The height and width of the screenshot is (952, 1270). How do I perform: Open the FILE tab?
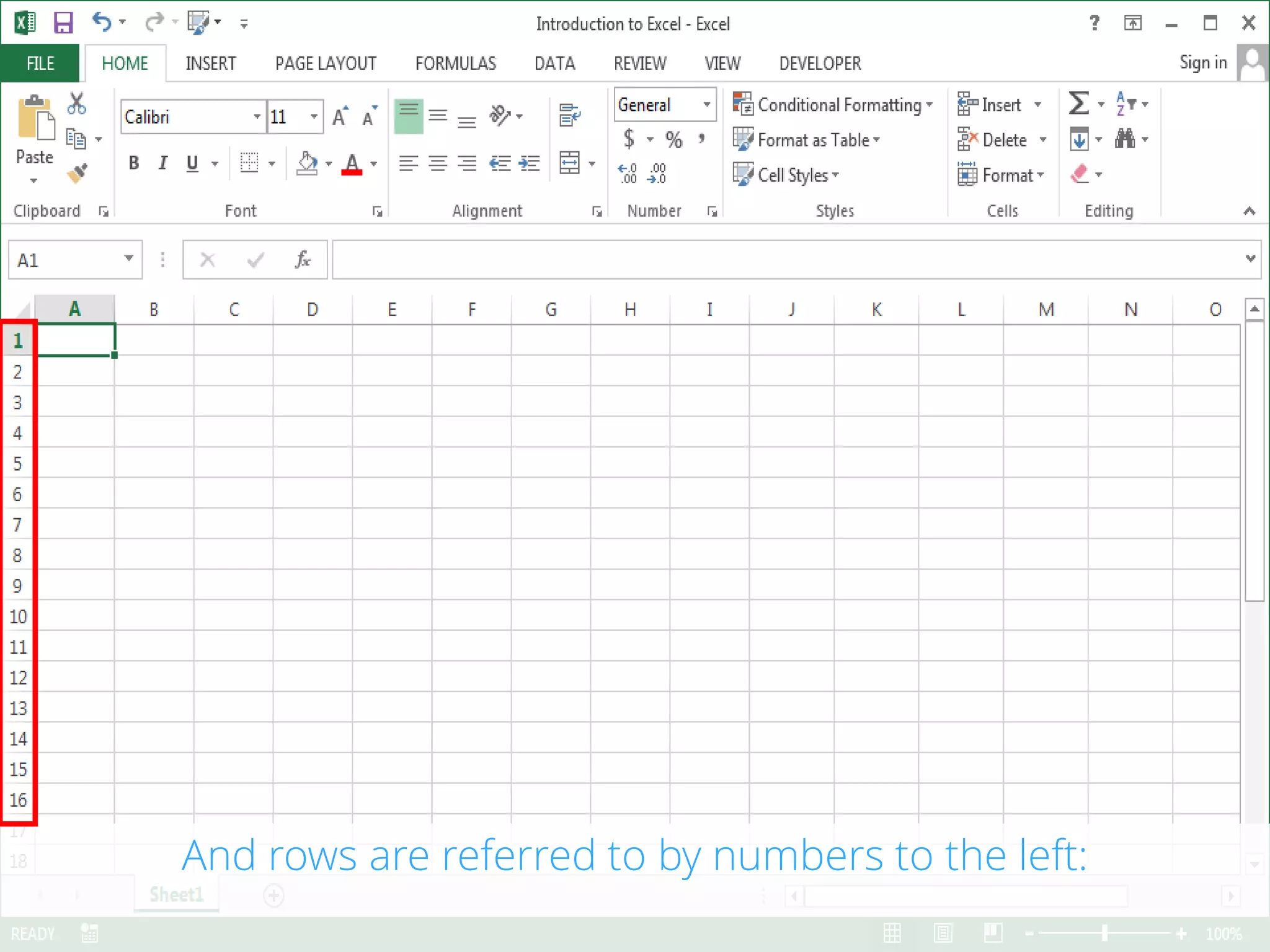point(40,63)
